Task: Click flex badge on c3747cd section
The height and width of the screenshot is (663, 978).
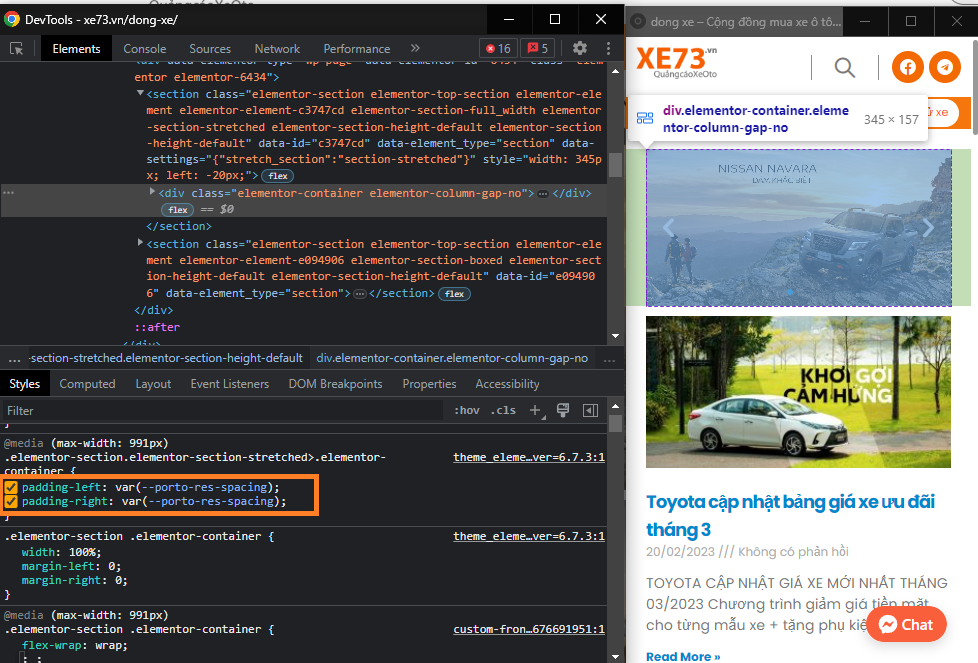Action: (x=278, y=176)
